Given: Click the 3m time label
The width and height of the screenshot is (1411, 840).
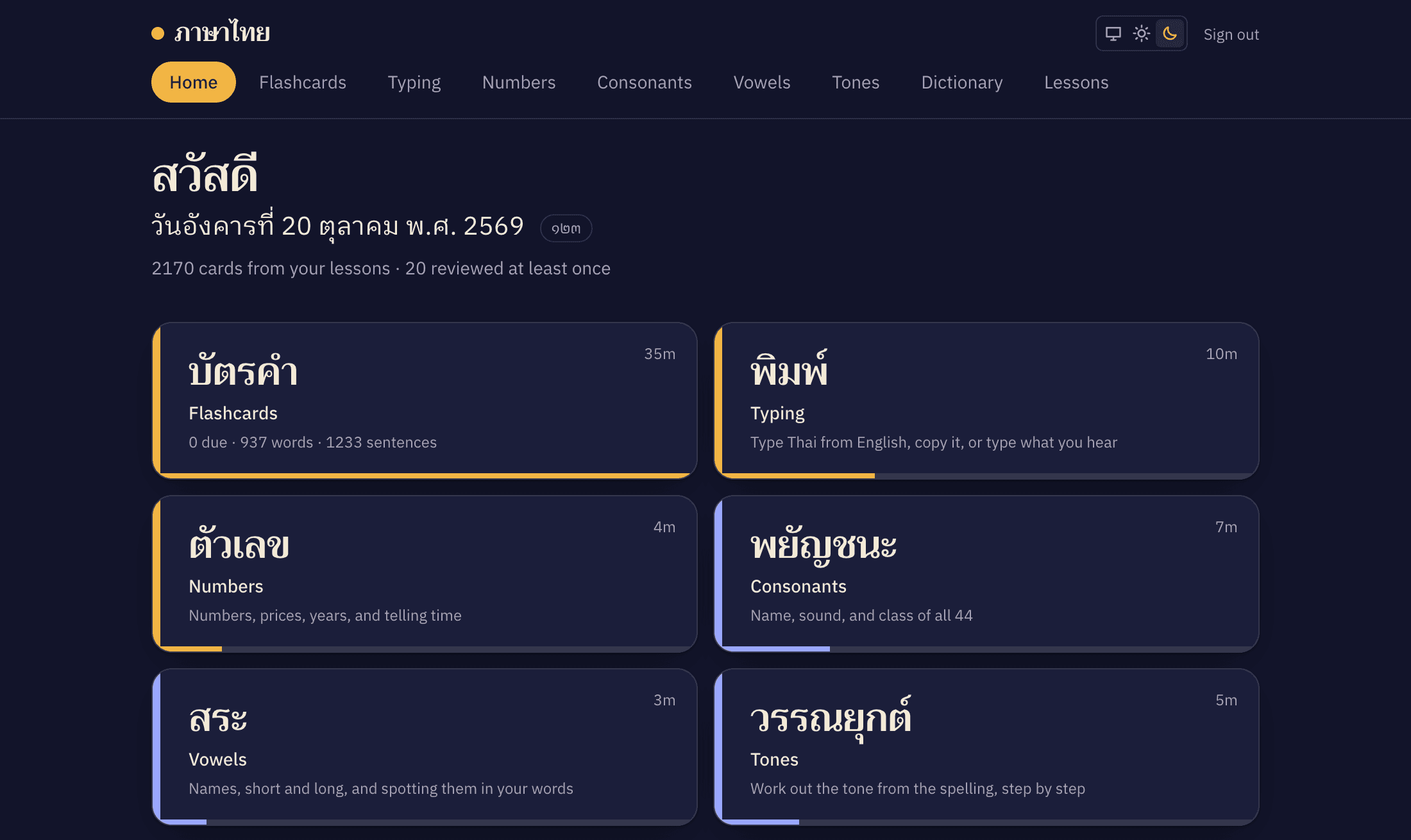Looking at the screenshot, I should coord(664,700).
